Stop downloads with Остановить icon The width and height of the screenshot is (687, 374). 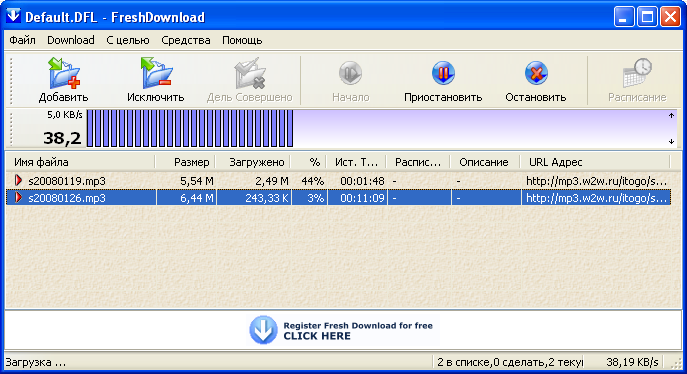536,73
